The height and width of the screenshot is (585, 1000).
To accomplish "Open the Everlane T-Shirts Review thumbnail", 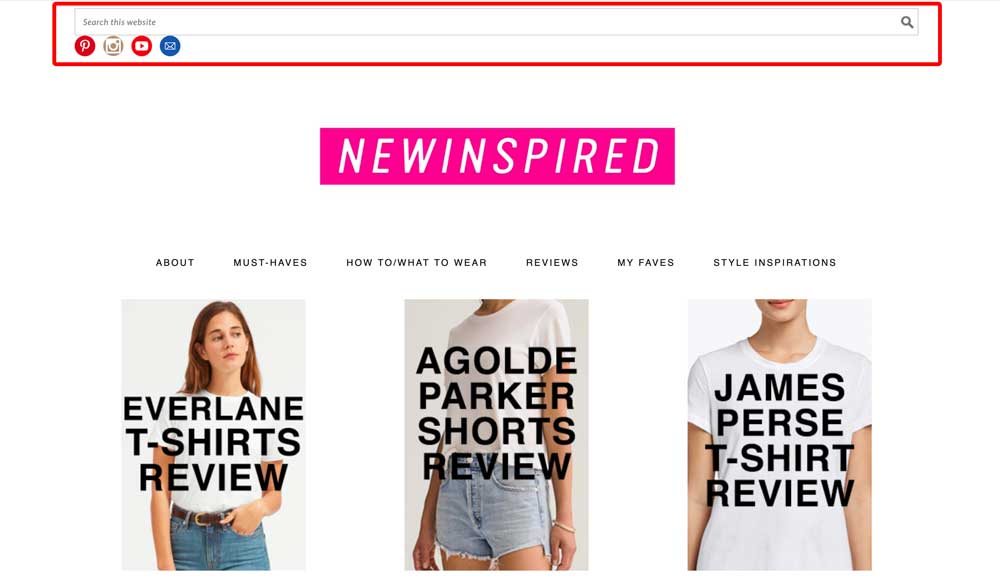I will [214, 434].
